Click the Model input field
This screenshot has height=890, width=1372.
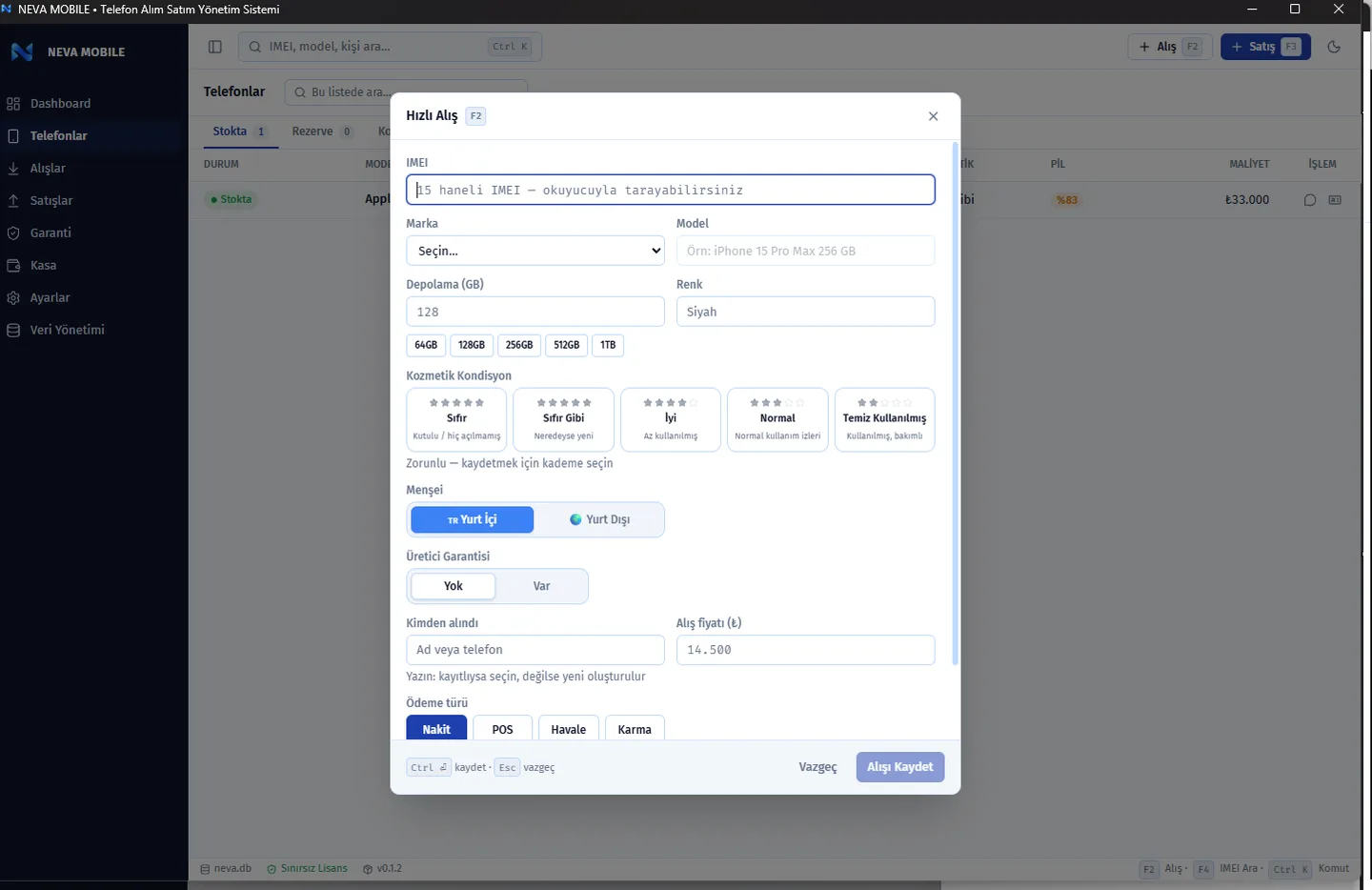pyautogui.click(x=805, y=251)
